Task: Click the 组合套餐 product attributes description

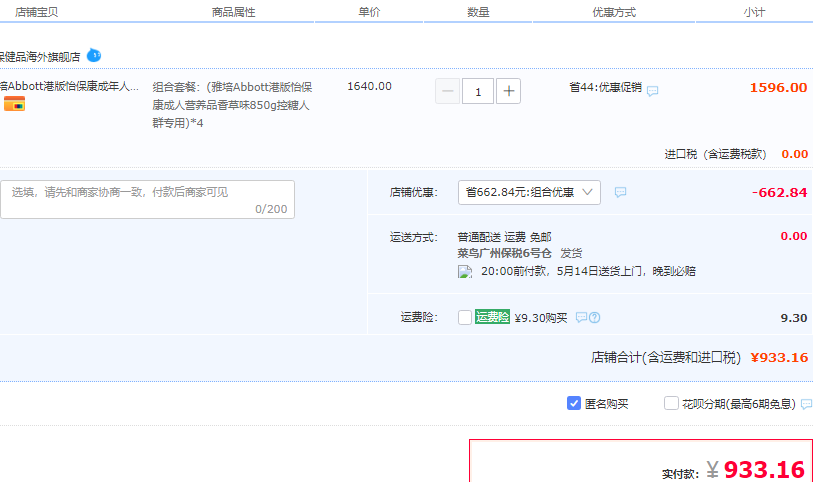Action: click(x=232, y=105)
